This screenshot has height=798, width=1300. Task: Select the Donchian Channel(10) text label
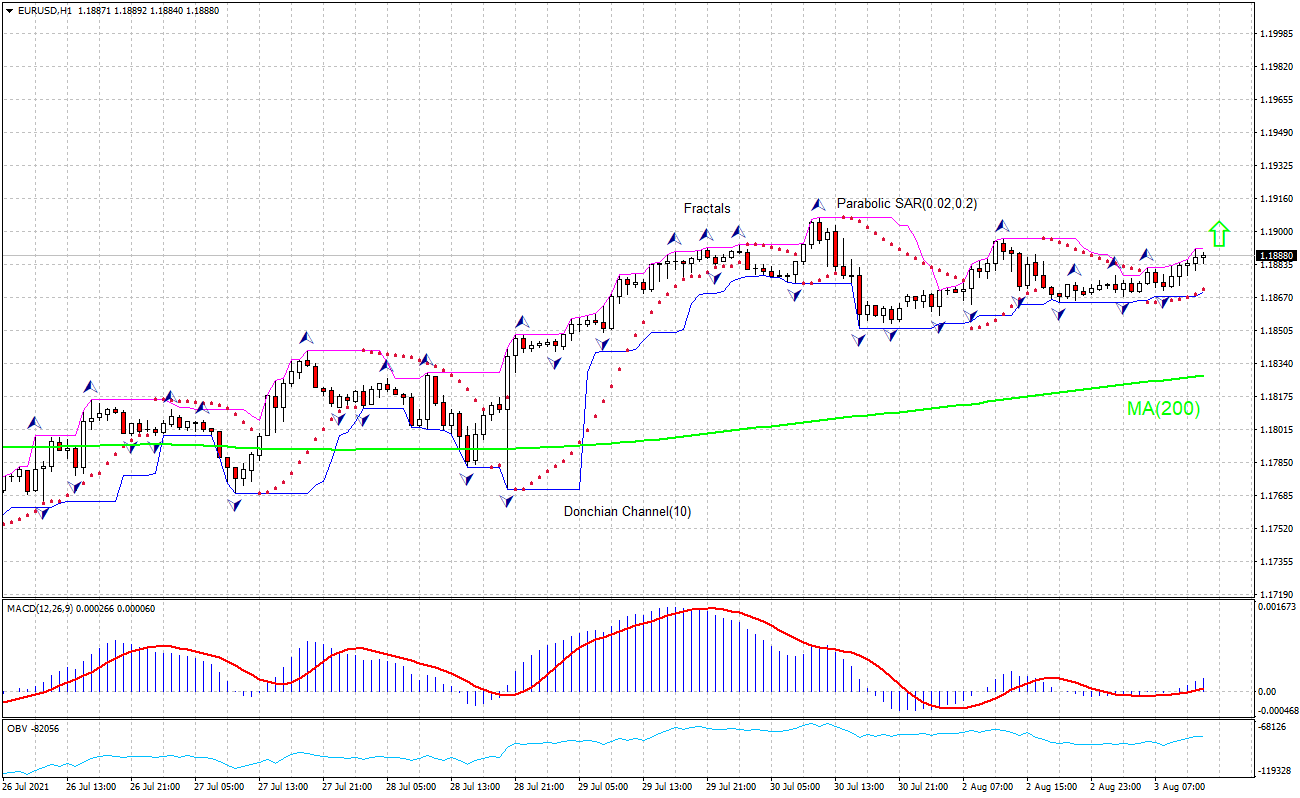628,509
